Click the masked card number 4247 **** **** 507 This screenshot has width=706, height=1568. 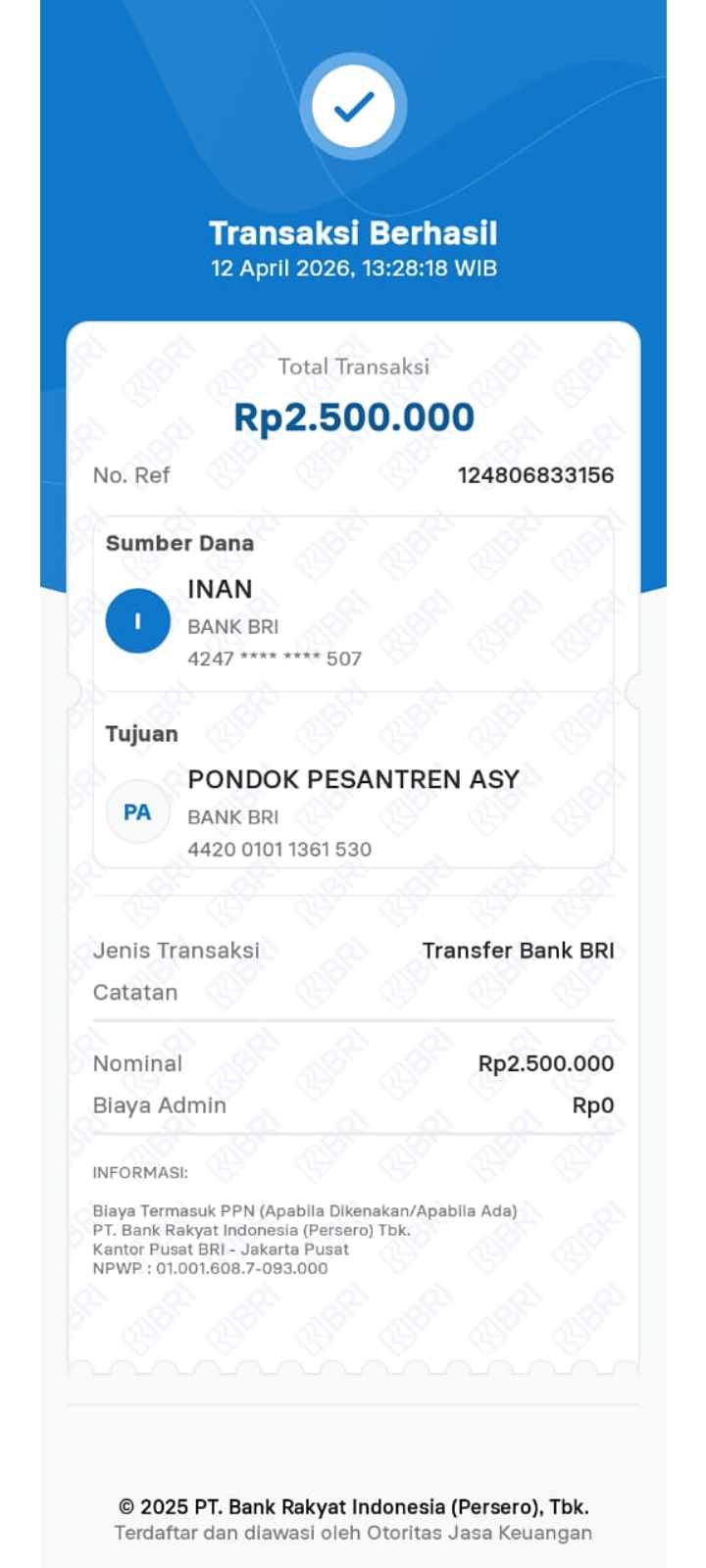(x=275, y=659)
